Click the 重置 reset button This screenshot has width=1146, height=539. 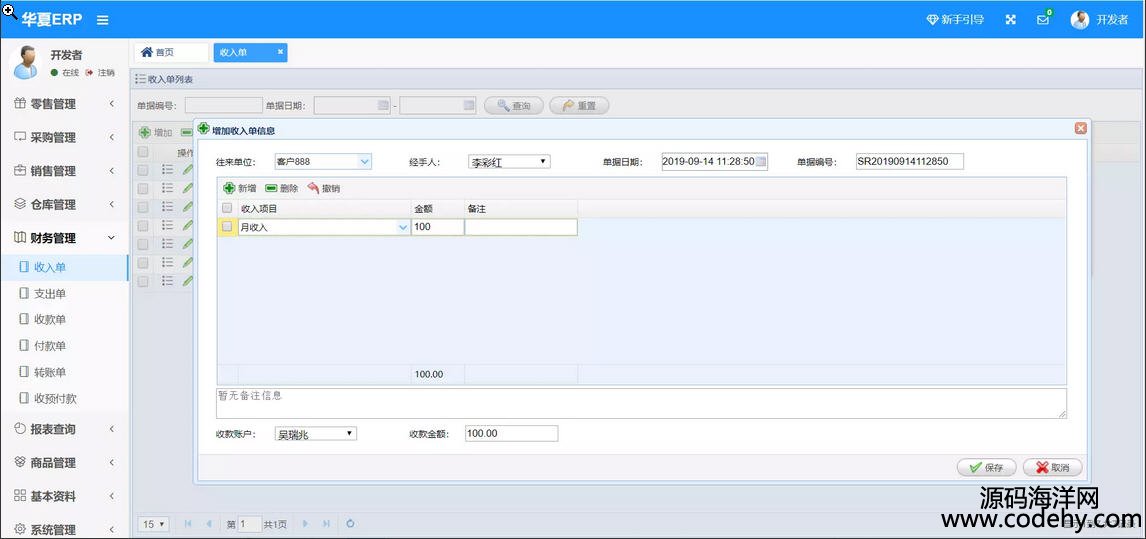579,105
